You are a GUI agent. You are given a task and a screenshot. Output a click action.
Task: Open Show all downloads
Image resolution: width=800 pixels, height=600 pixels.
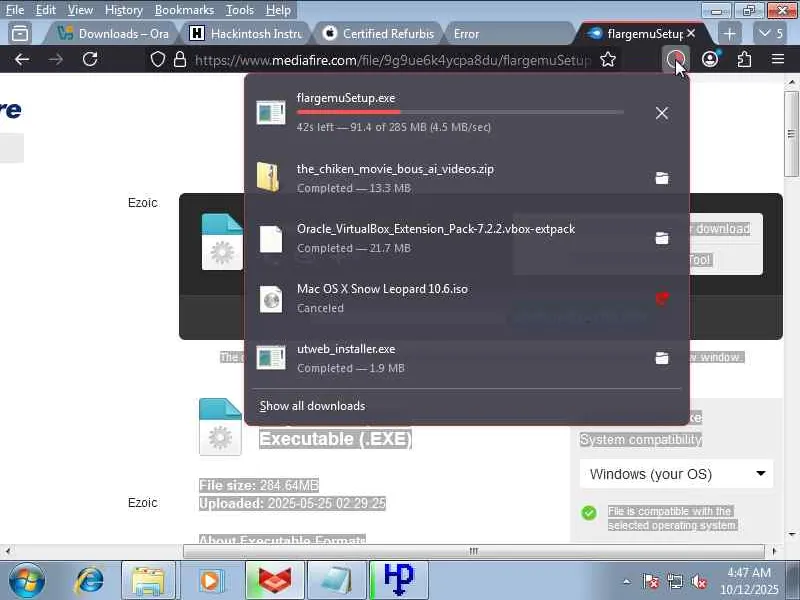tap(312, 406)
